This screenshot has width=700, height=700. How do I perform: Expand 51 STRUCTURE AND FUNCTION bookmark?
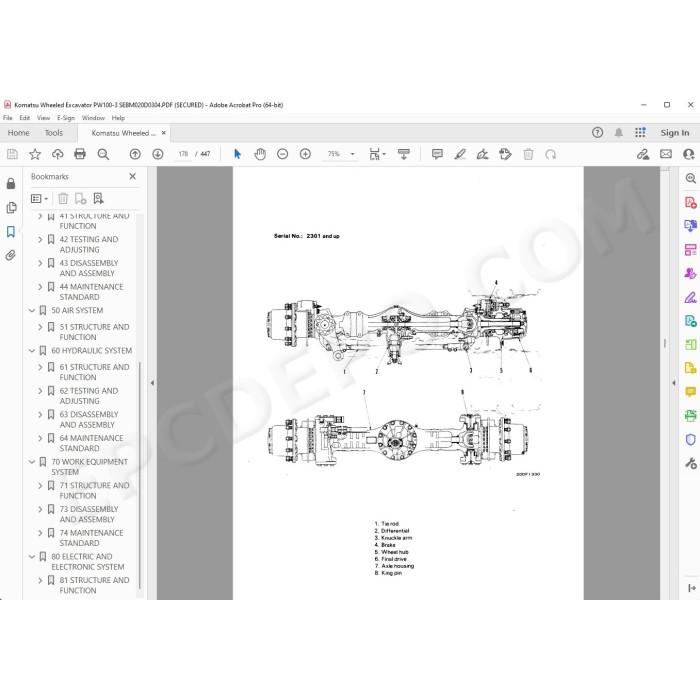[x=40, y=327]
